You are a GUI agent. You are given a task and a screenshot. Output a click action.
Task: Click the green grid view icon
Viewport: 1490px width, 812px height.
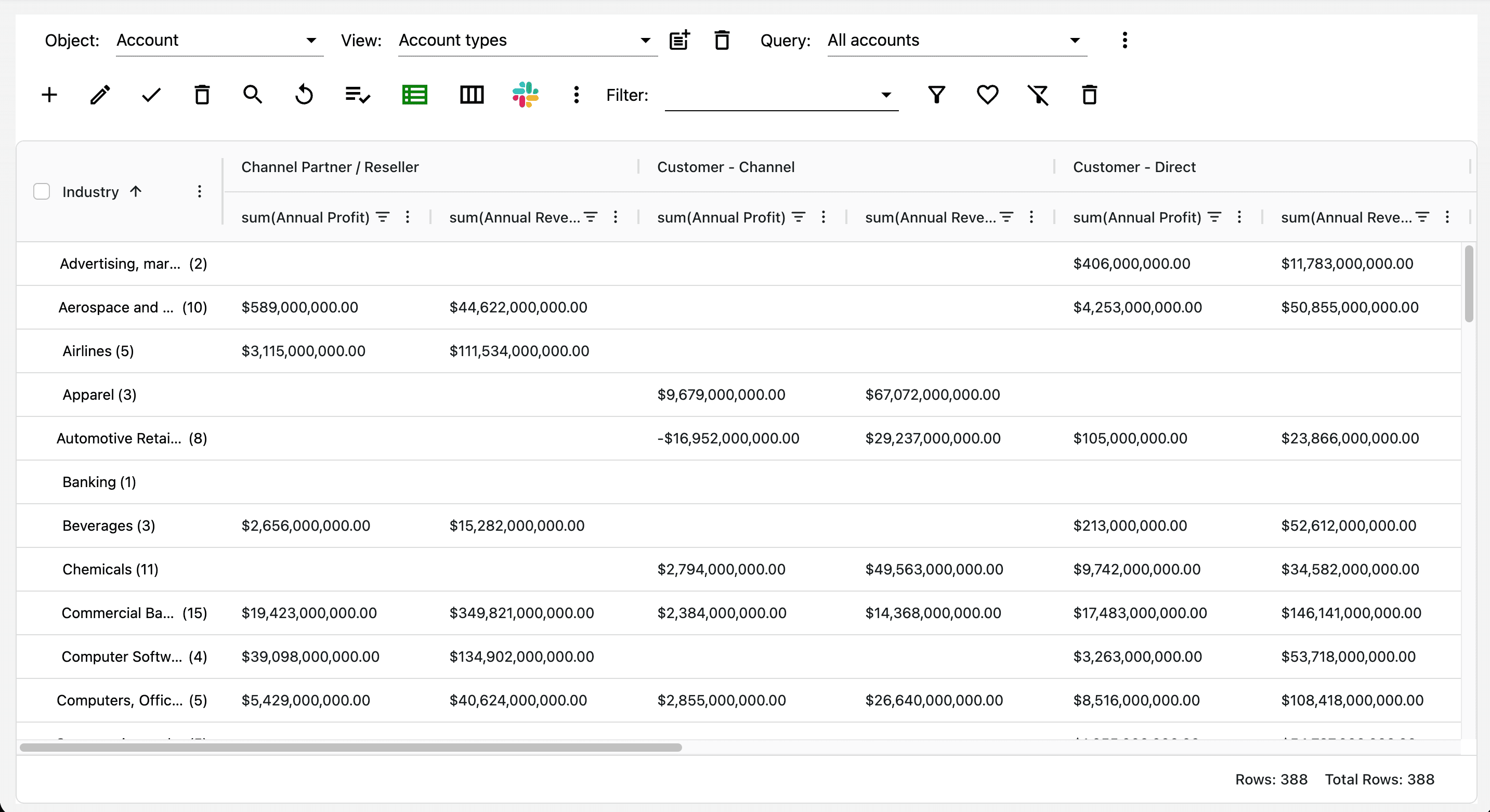tap(414, 95)
